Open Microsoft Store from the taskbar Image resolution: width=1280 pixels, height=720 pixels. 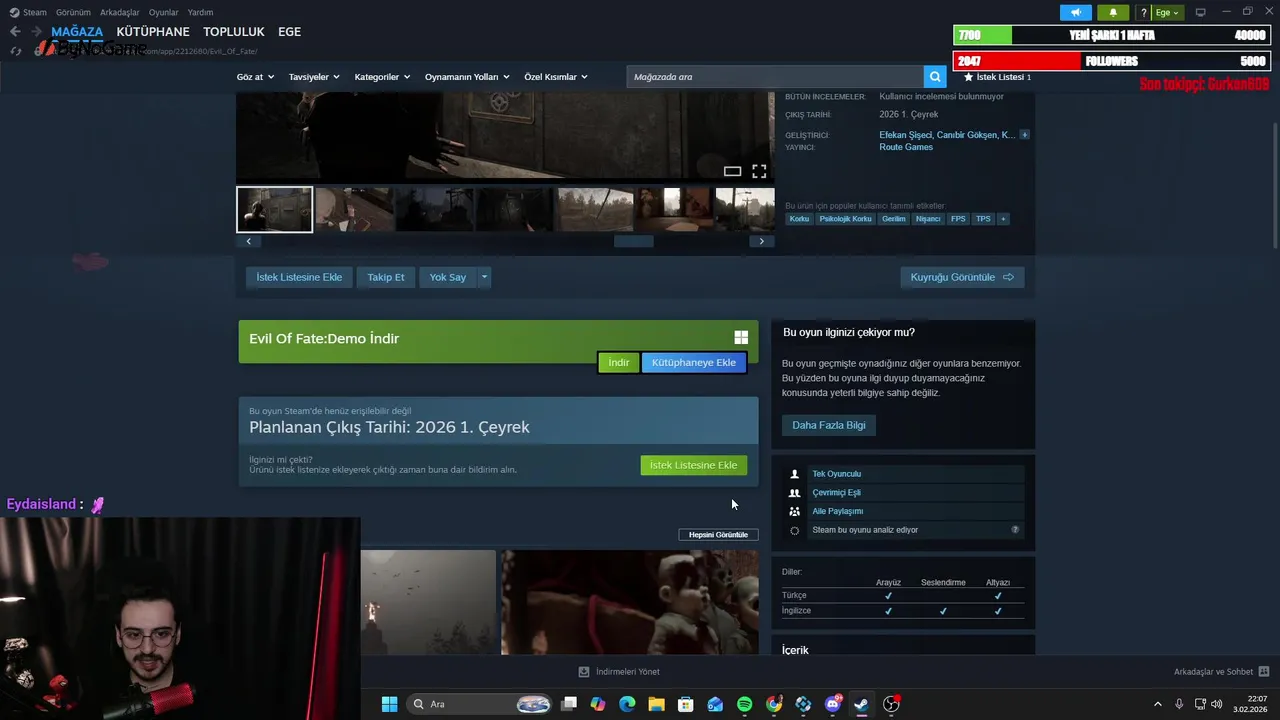686,704
